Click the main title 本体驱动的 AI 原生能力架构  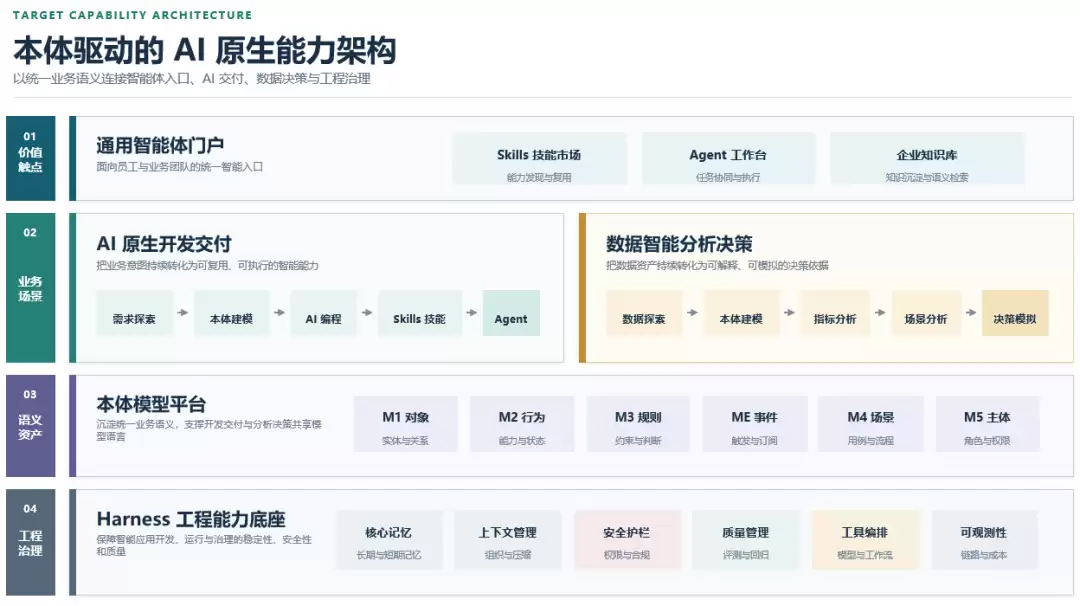[205, 50]
